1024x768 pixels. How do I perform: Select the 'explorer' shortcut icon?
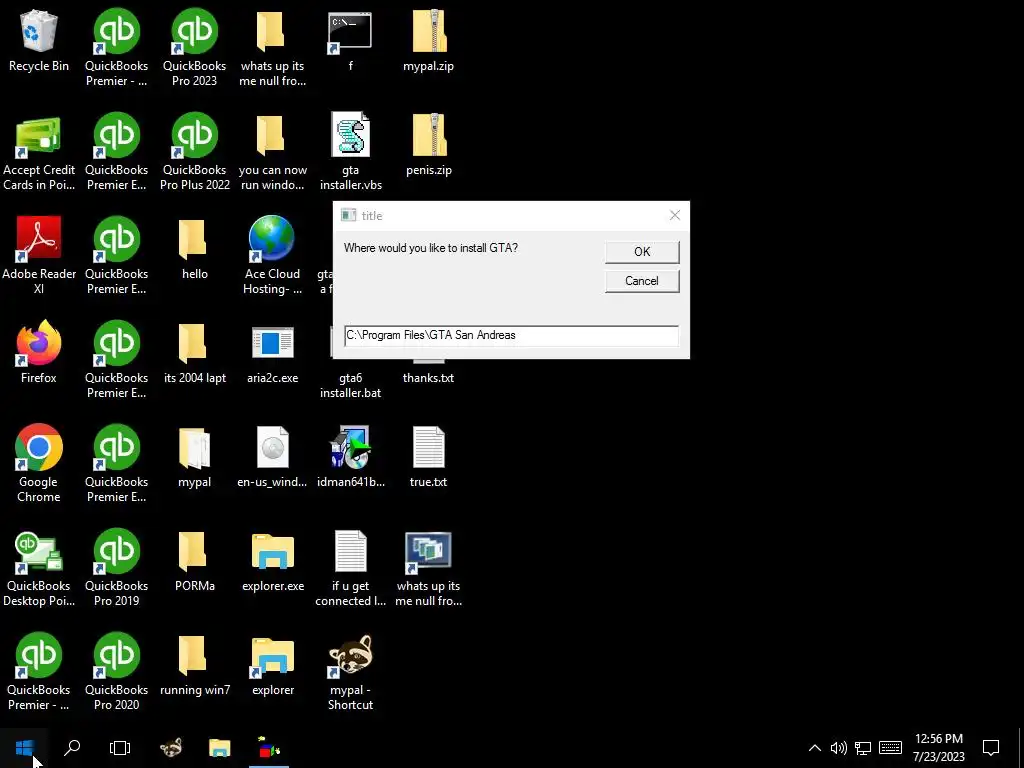tap(272, 665)
